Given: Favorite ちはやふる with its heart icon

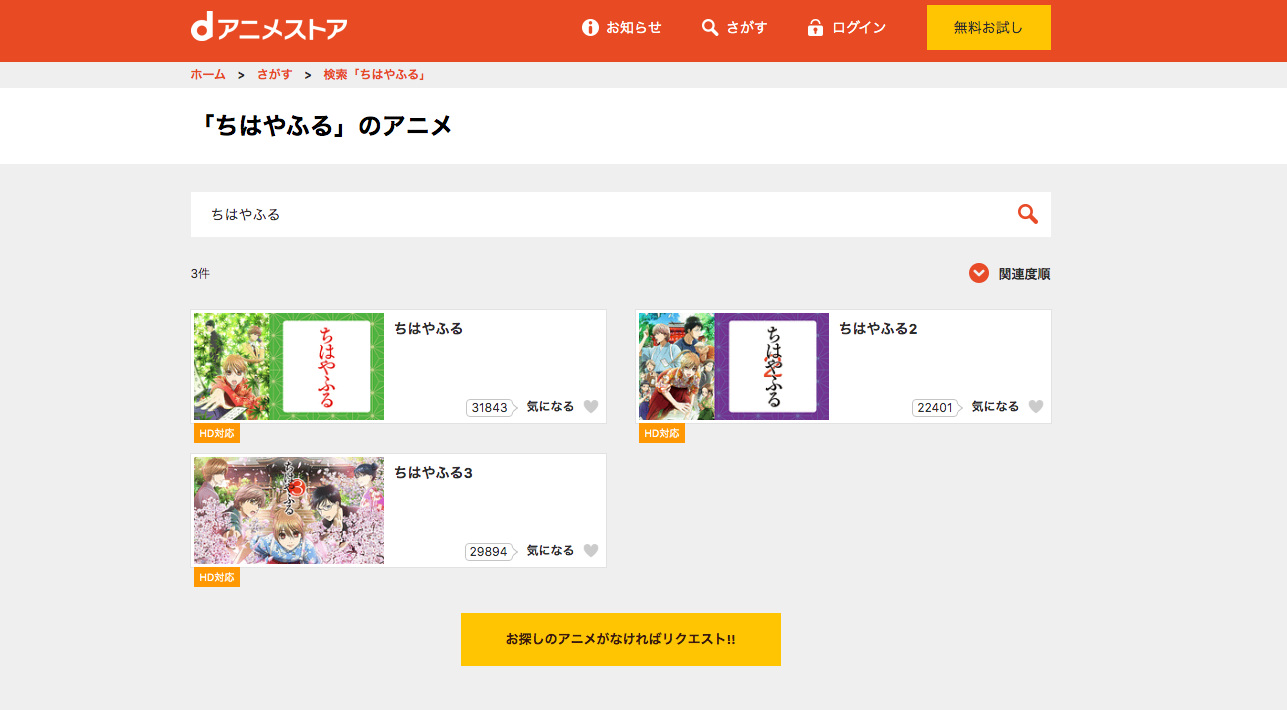Looking at the screenshot, I should point(591,407).
